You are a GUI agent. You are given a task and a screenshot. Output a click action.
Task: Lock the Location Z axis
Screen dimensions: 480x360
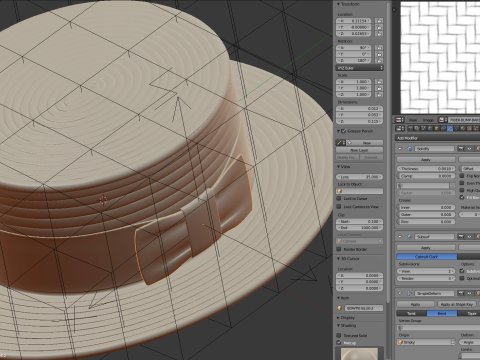point(379,34)
